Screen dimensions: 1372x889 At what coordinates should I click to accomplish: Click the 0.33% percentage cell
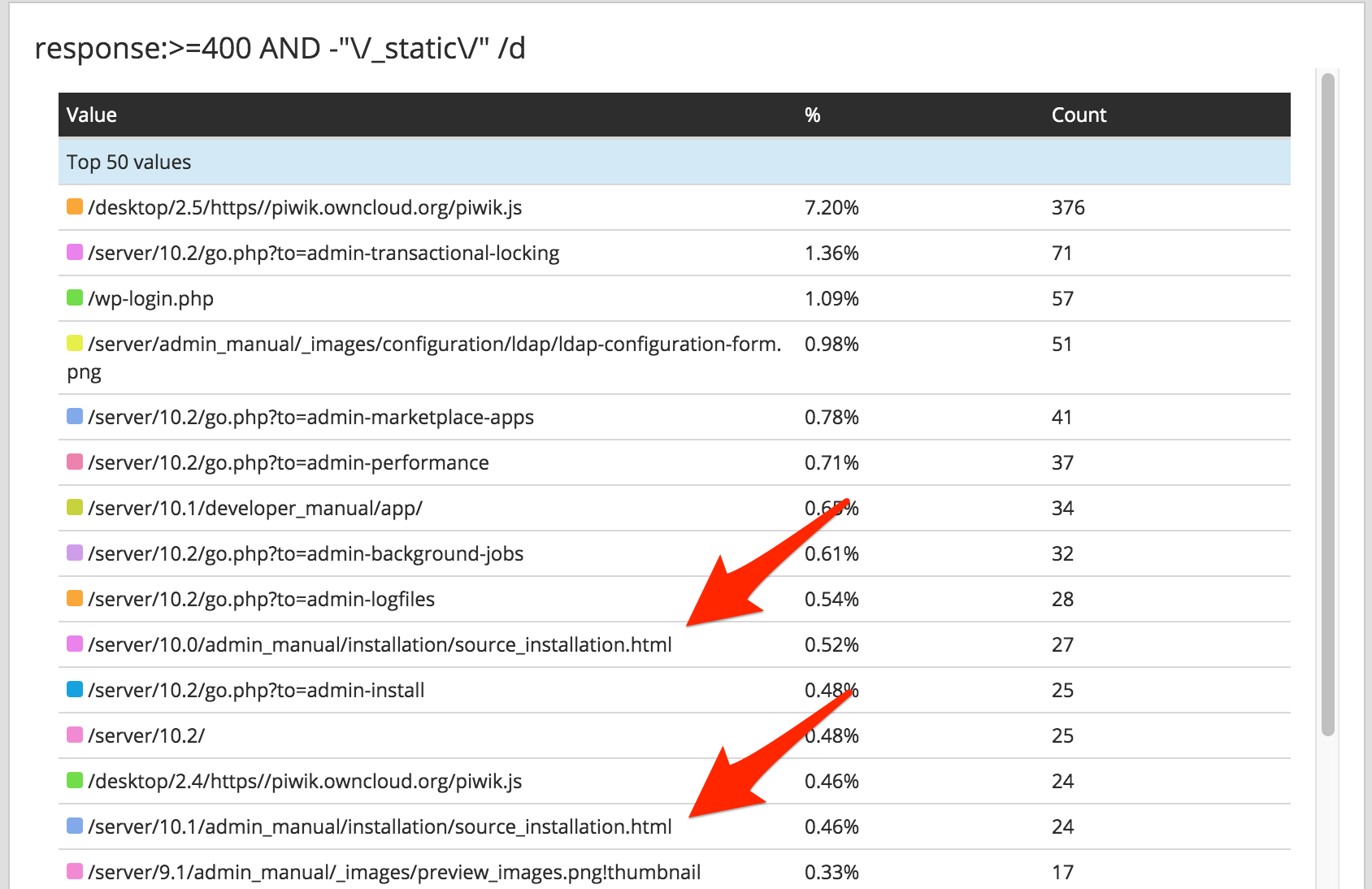[x=831, y=872]
